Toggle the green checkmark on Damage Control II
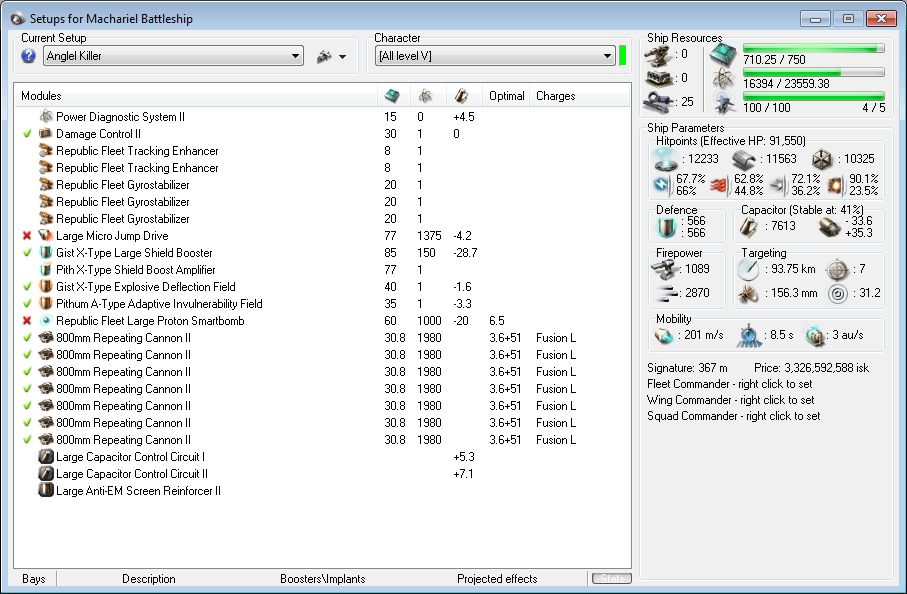Image resolution: width=907 pixels, height=594 pixels. pos(27,134)
